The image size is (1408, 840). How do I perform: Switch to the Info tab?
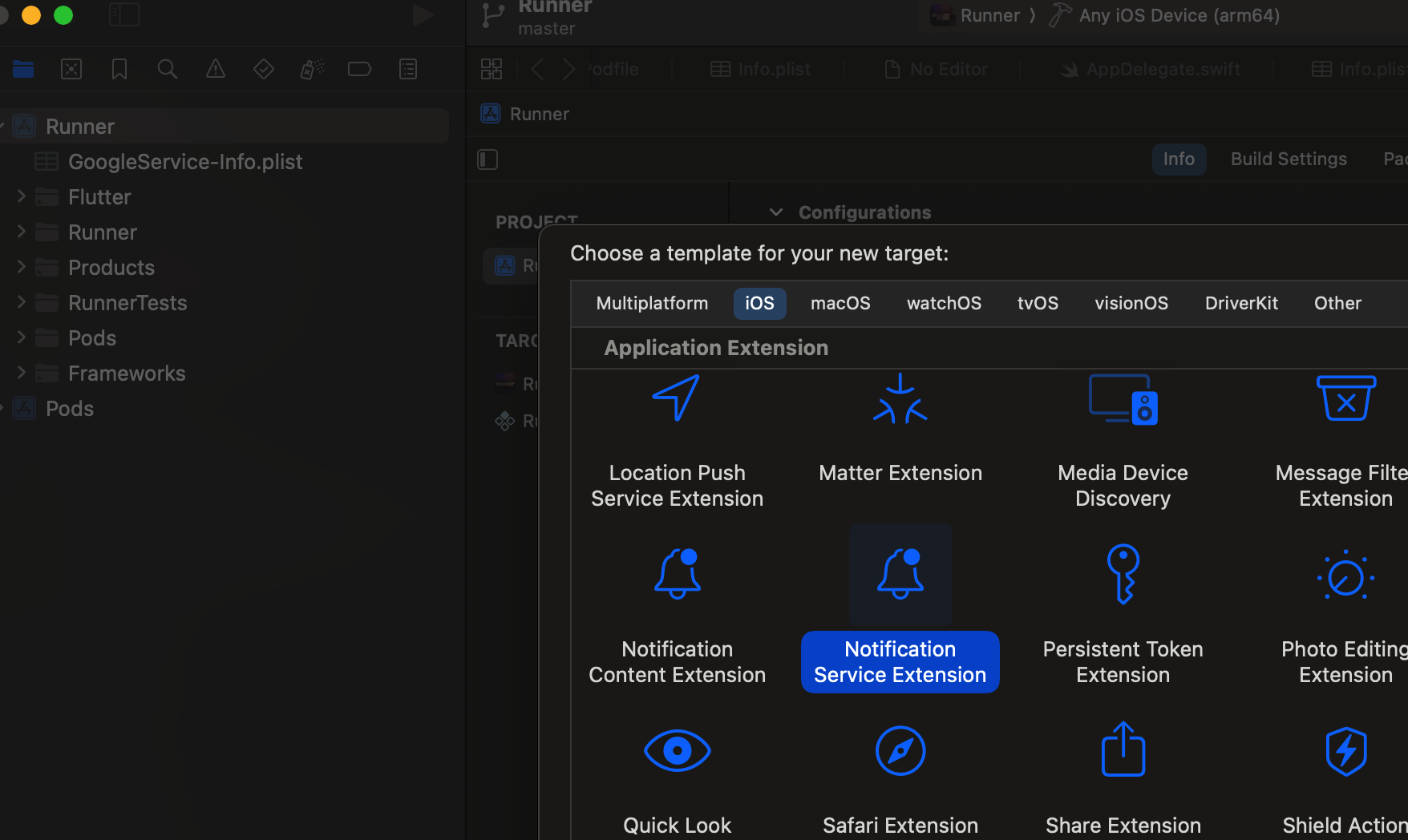tap(1179, 160)
